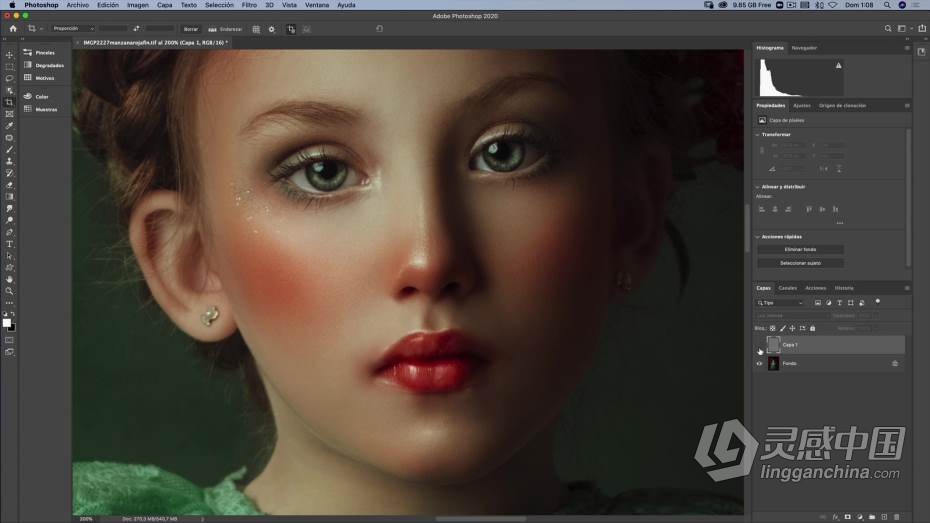Viewport: 930px width, 523px height.
Task: Open the Edit Toolbar three-dots menu
Action: [x=9, y=302]
